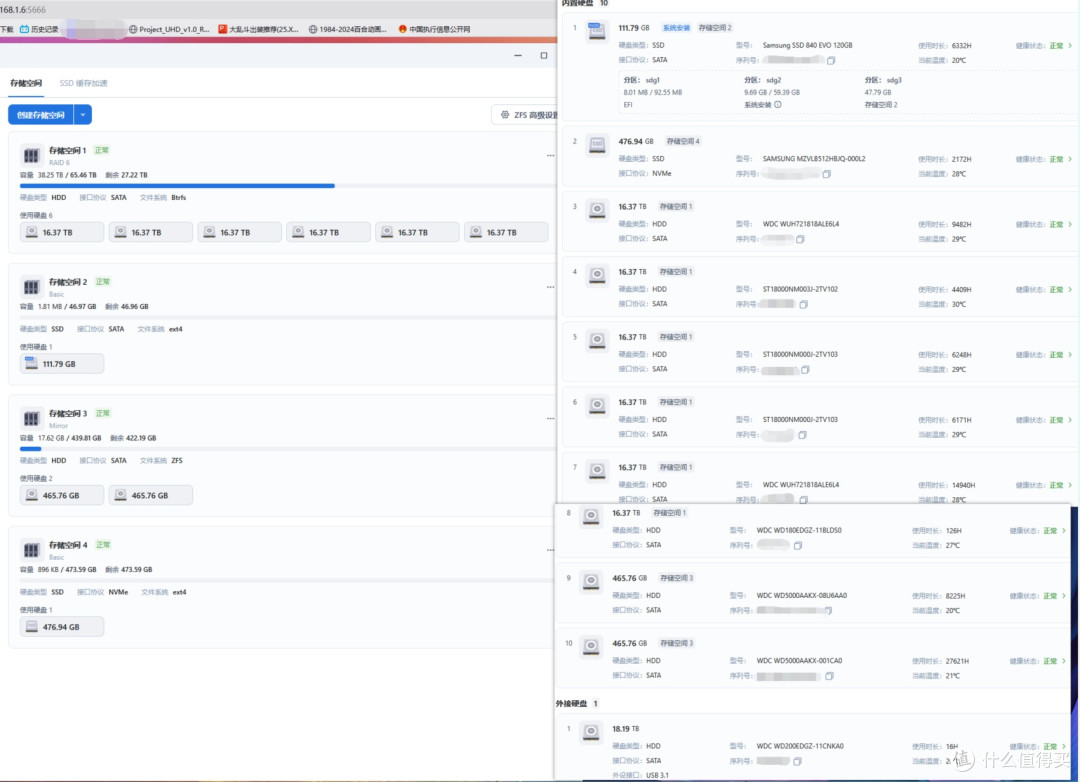Click drive icon of WD180EDGZ disk
Image resolution: width=1080 pixels, height=782 pixels.
pyautogui.click(x=590, y=517)
